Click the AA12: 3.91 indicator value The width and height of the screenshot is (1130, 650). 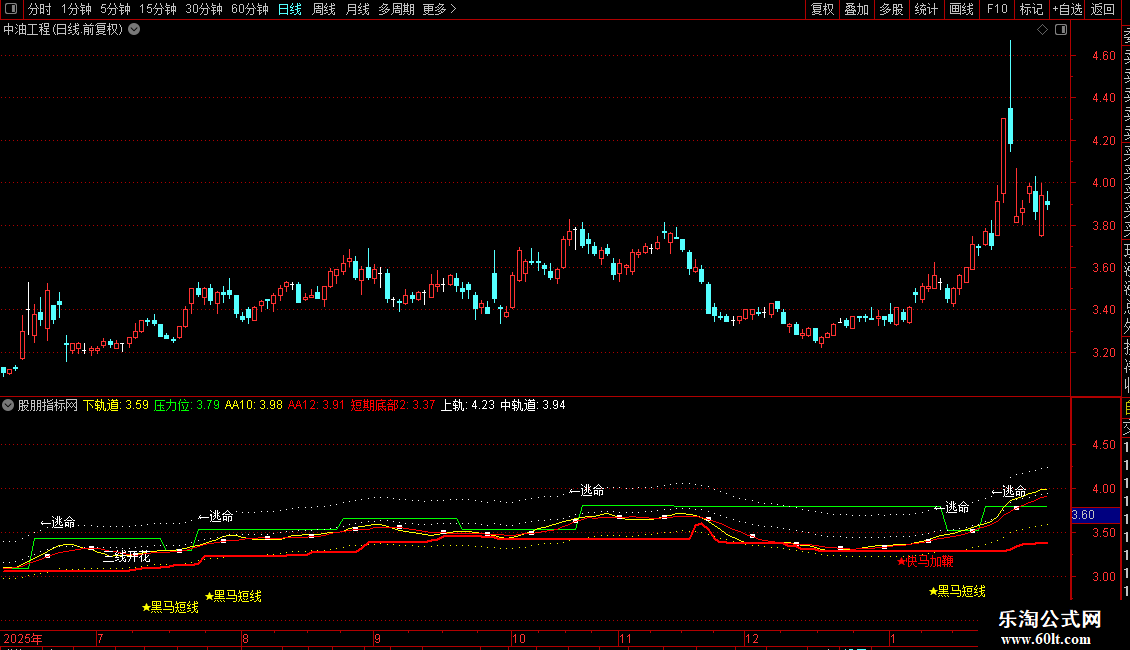[316, 405]
